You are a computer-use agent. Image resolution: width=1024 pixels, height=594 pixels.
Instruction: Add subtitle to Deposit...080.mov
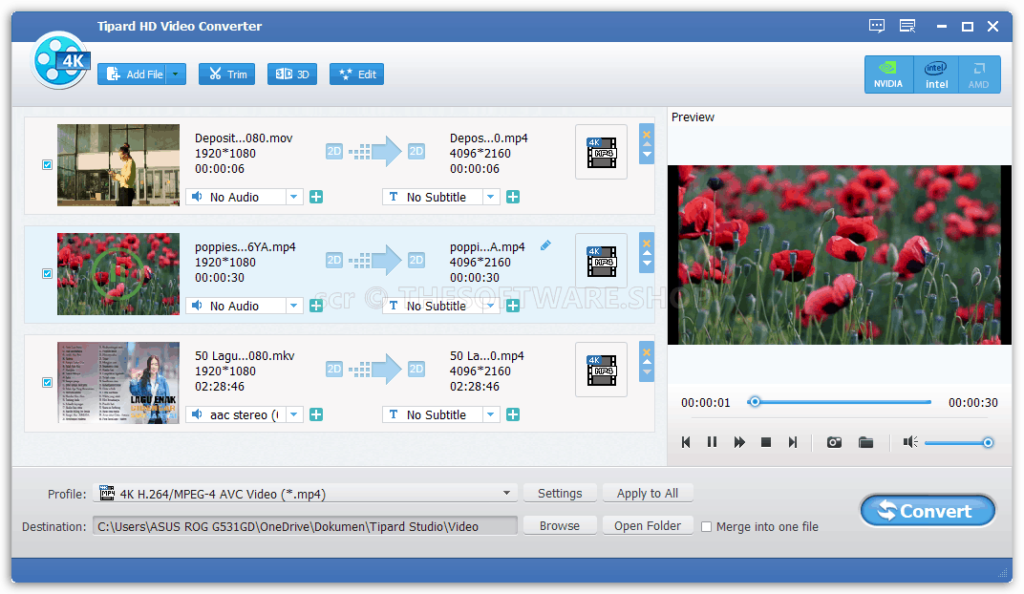click(x=513, y=197)
